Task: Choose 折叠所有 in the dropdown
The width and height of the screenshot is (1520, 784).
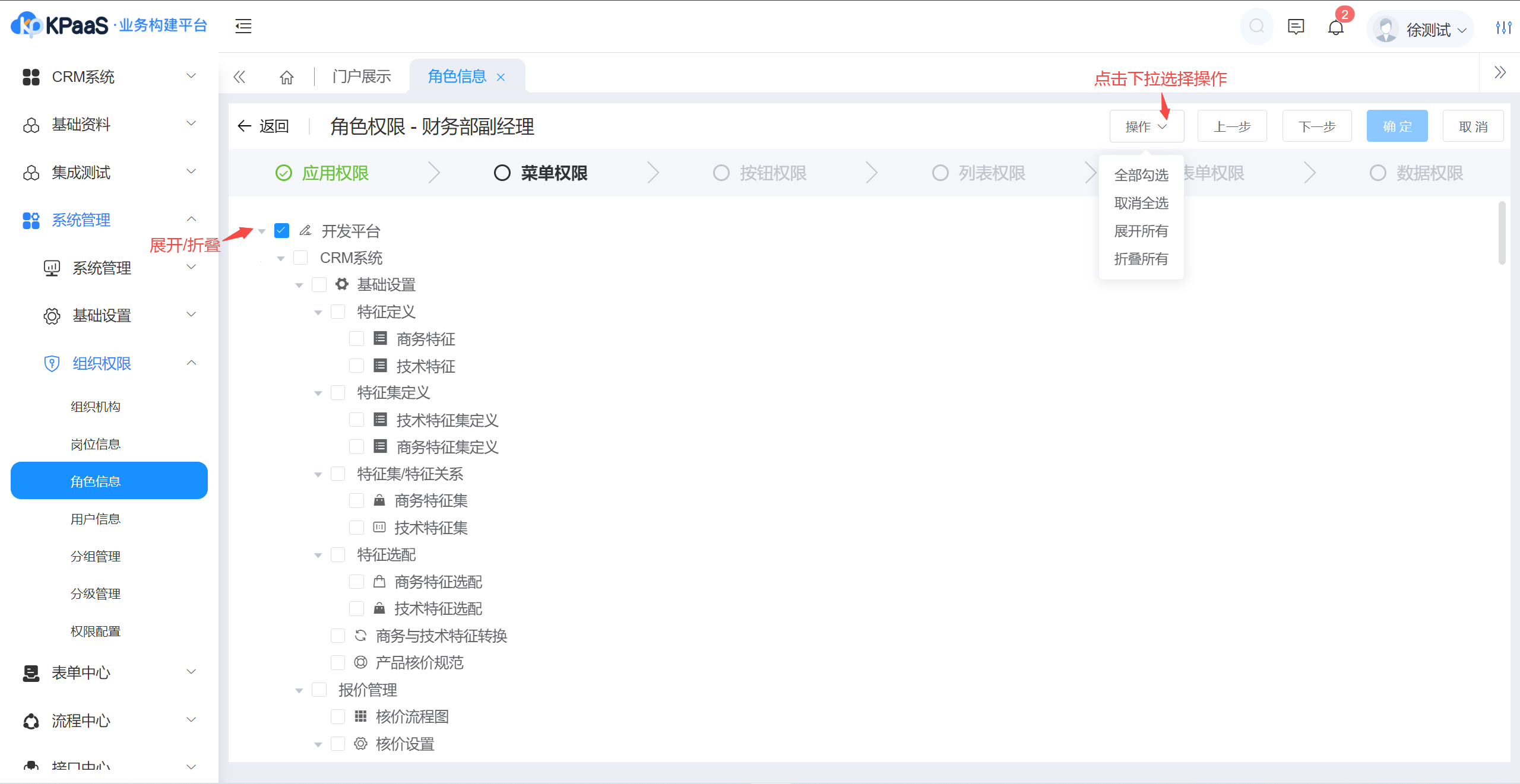Action: [1141, 259]
